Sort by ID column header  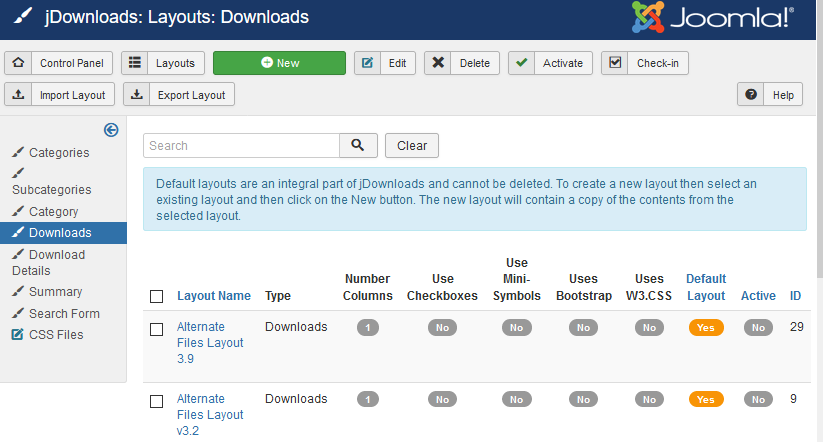coord(795,296)
